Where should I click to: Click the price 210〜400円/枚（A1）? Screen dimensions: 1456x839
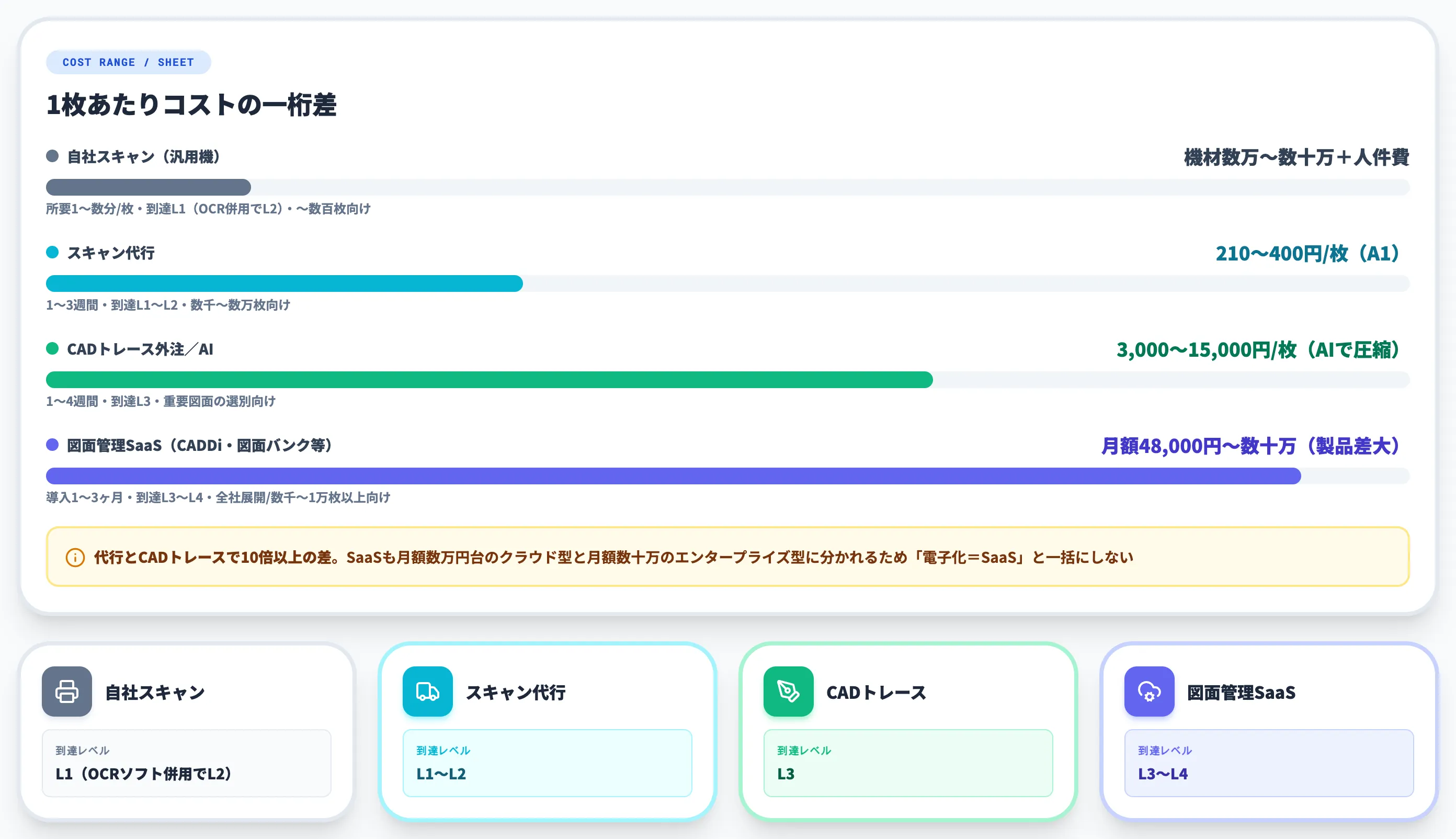click(1307, 254)
